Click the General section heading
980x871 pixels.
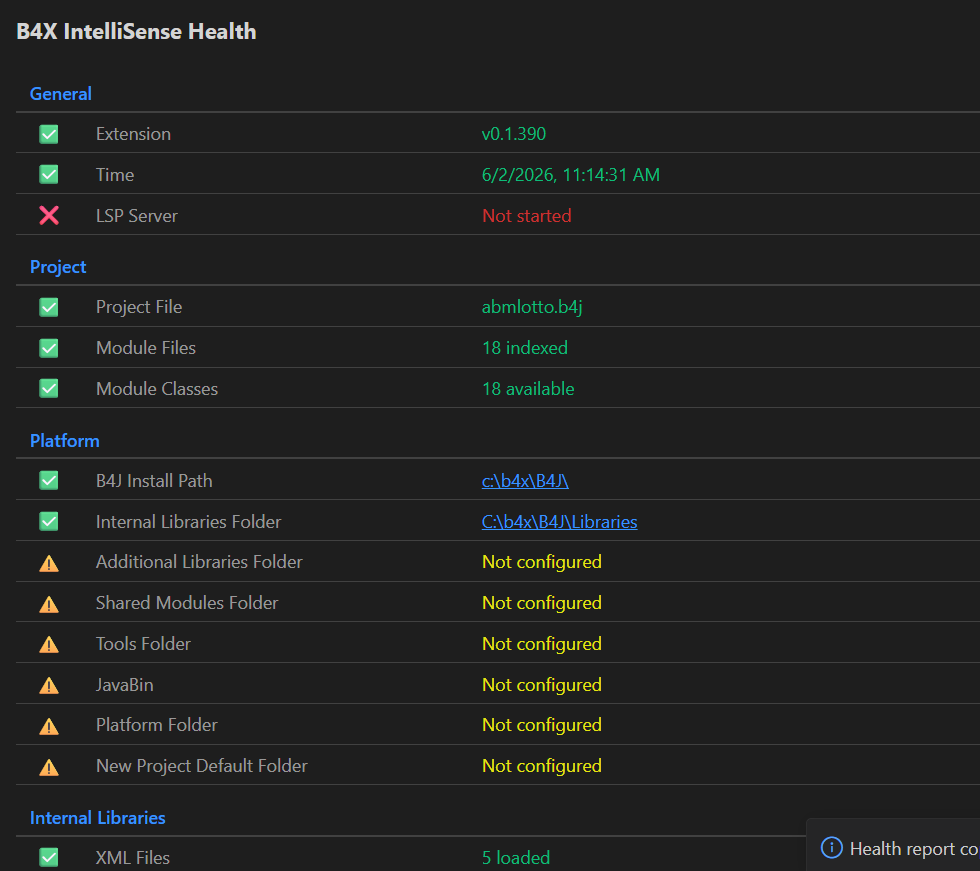[x=61, y=94]
